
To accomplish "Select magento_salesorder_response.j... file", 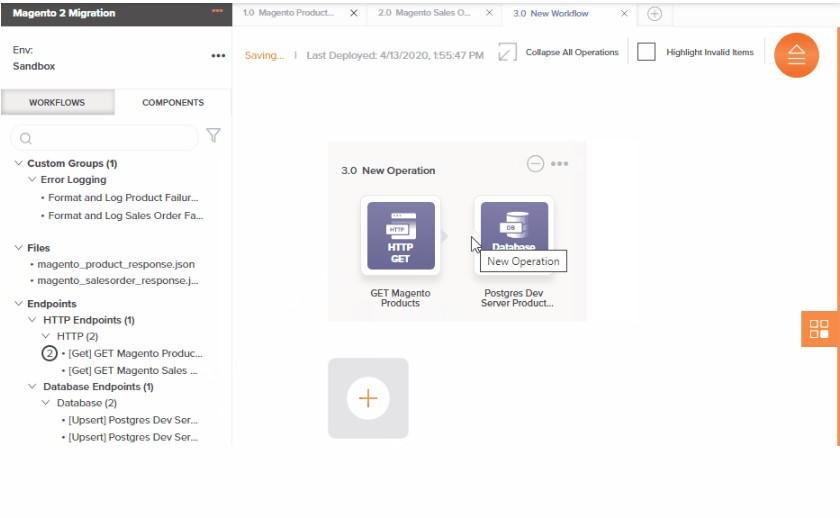I will pos(118,280).
